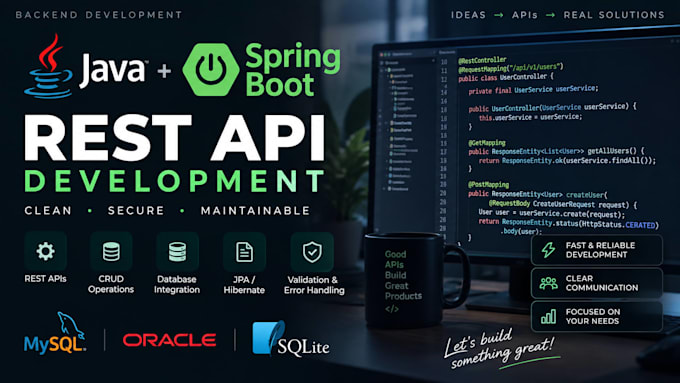The image size is (680, 383).
Task: Click the Spring Boot green wordmark
Action: (x=293, y=69)
